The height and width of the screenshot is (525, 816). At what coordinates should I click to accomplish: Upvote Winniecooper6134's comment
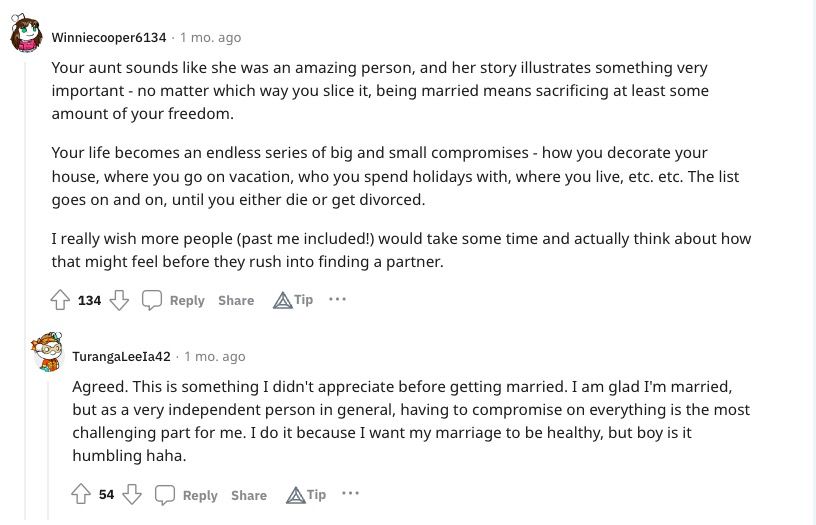[x=60, y=300]
